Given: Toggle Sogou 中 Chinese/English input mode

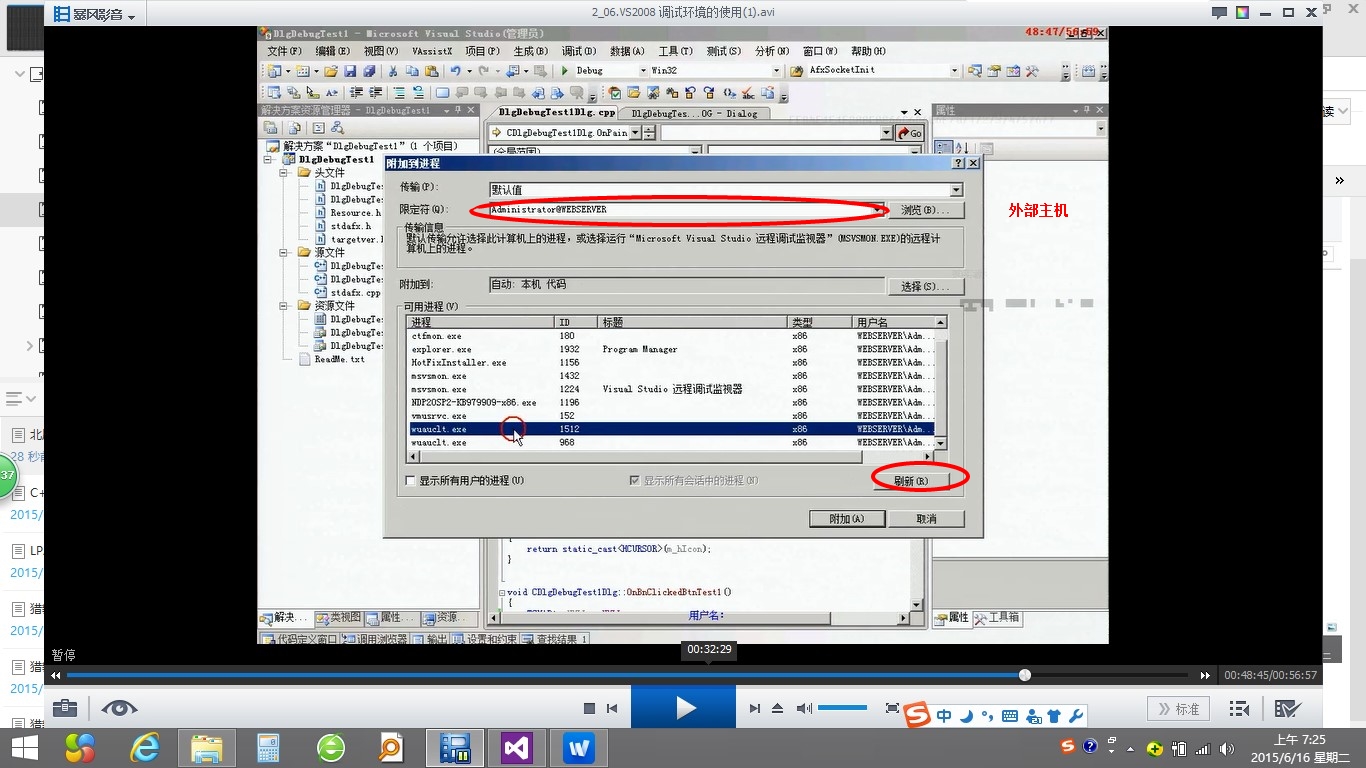Looking at the screenshot, I should coord(944,716).
